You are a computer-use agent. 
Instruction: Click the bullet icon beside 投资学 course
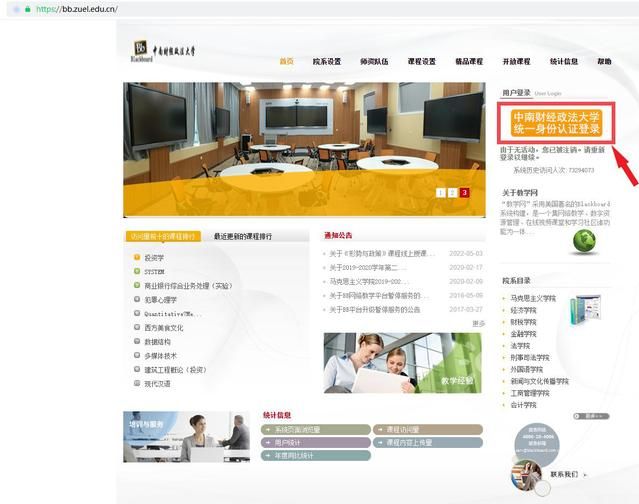[x=136, y=257]
